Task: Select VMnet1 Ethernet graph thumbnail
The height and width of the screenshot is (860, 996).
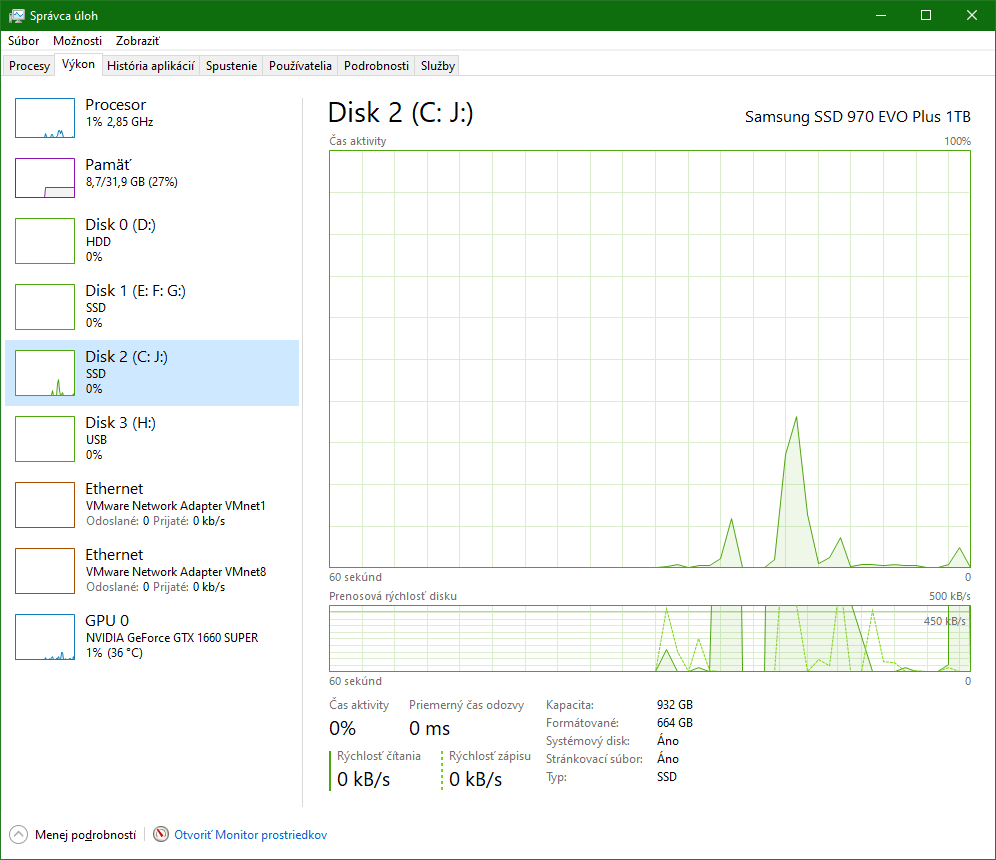Action: click(44, 505)
